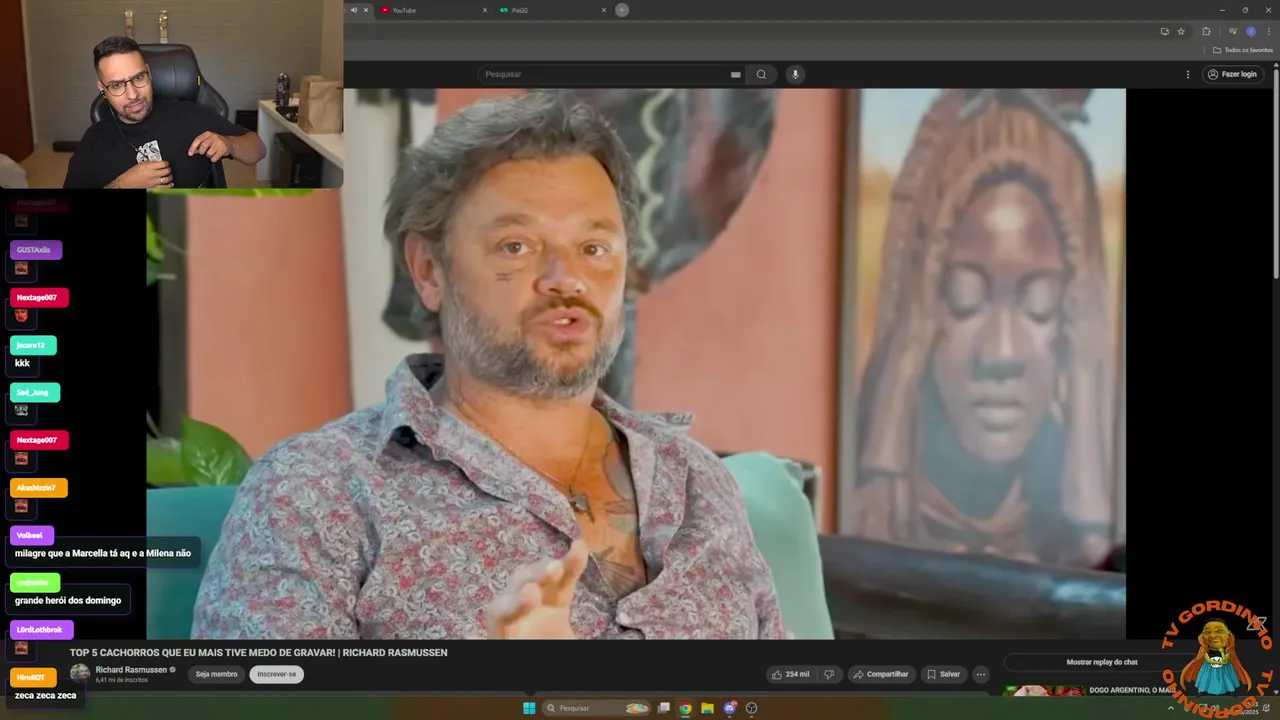Screen dimensions: 1280x720
Task: Click the Compartilhar share button
Action: (x=880, y=674)
